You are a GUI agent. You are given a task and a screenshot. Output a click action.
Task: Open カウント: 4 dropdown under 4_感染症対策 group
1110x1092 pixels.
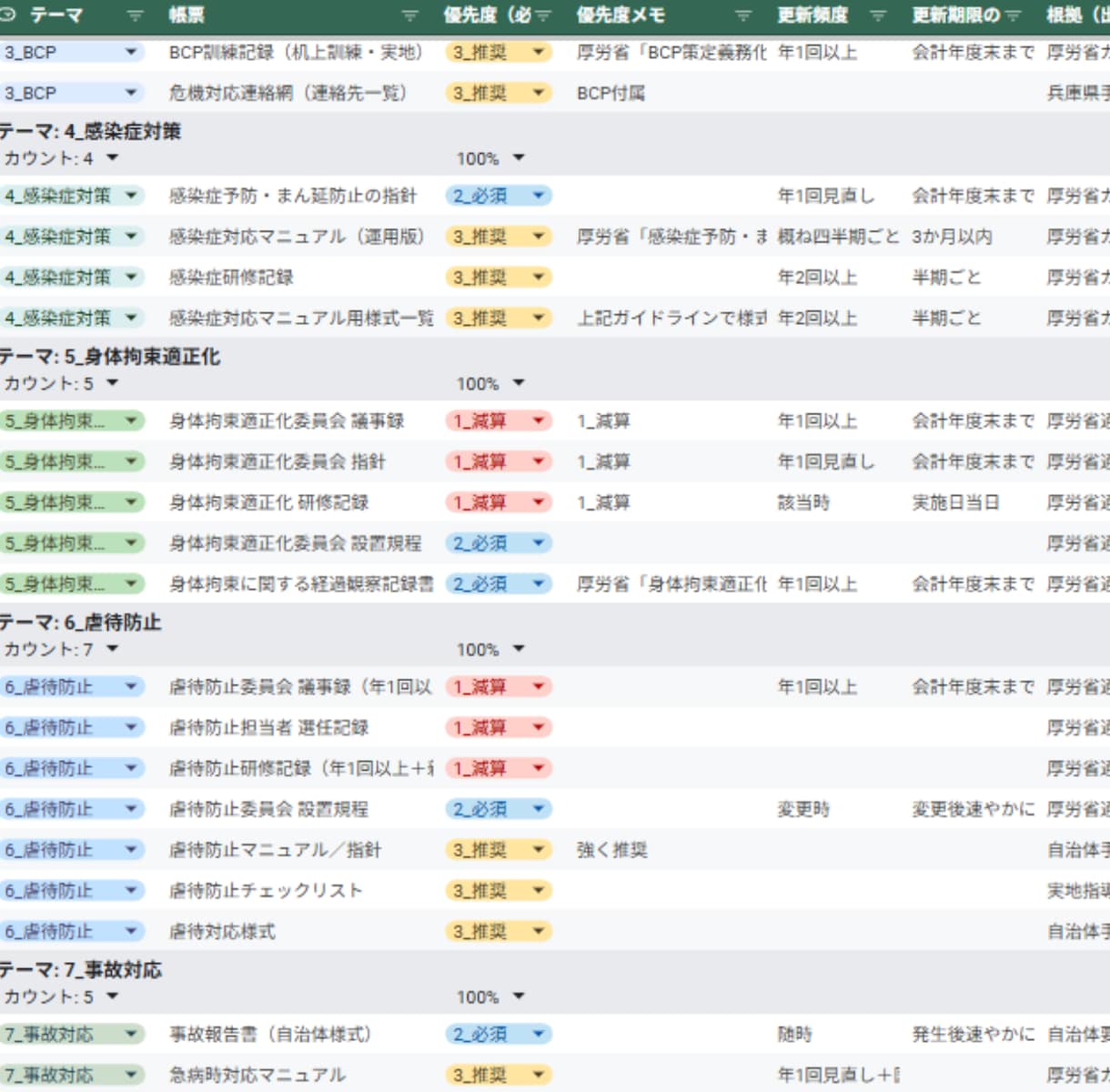(x=112, y=158)
